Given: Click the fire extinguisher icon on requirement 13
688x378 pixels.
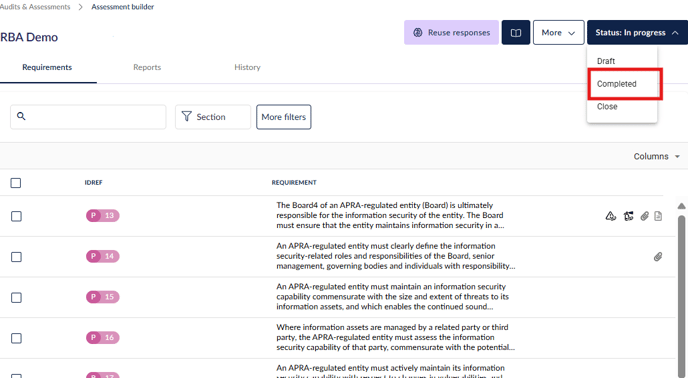Looking at the screenshot, I should (x=628, y=216).
